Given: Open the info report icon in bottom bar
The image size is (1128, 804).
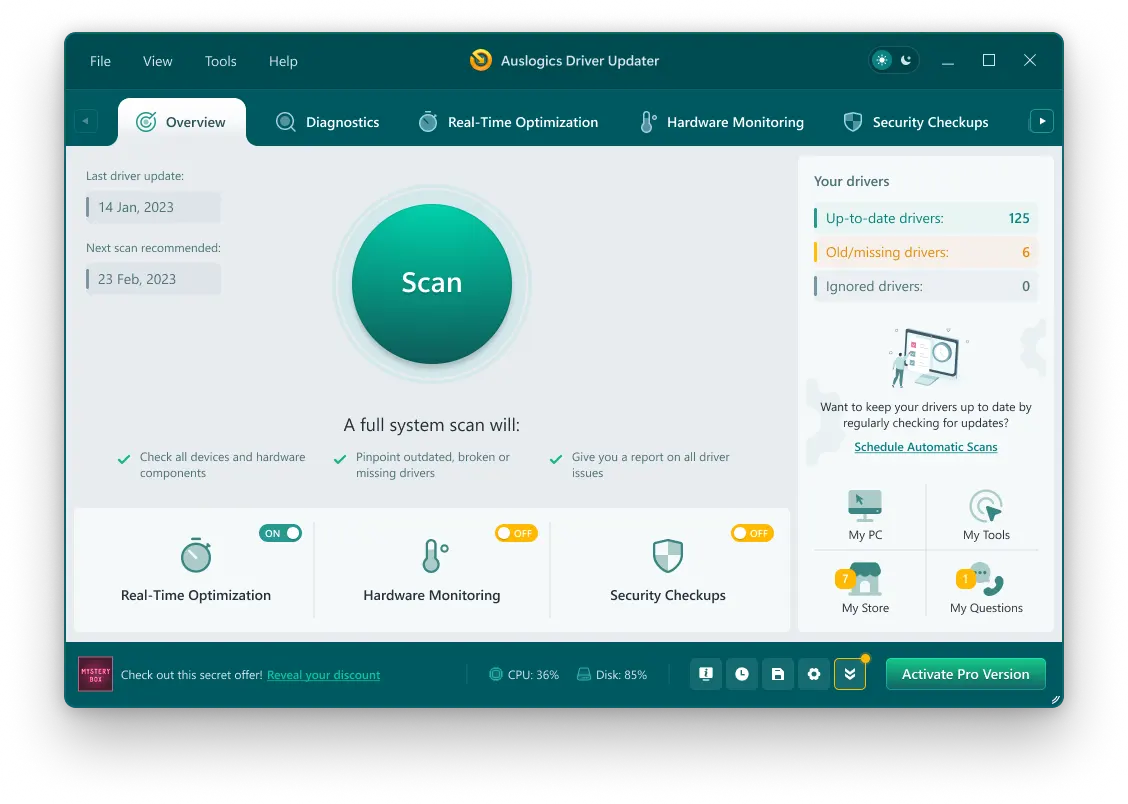Looking at the screenshot, I should [x=706, y=674].
